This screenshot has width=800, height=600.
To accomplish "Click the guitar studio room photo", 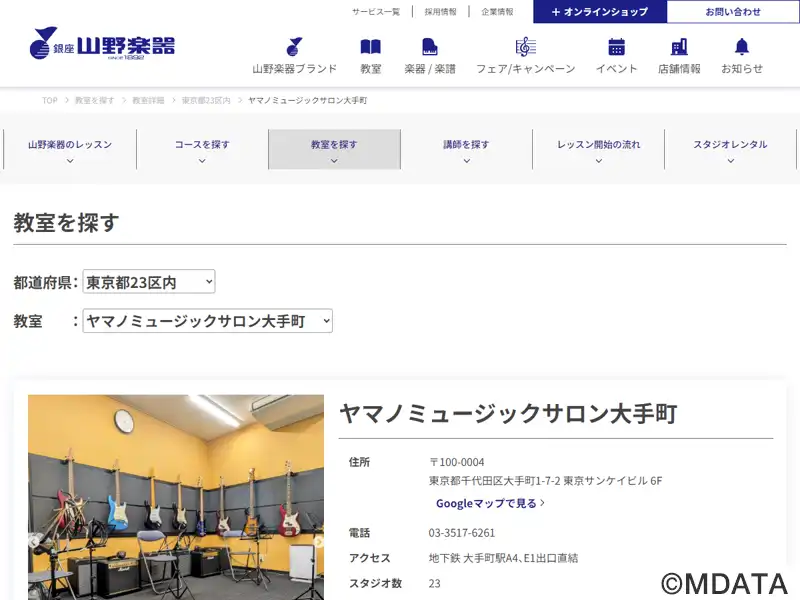I will [176, 497].
